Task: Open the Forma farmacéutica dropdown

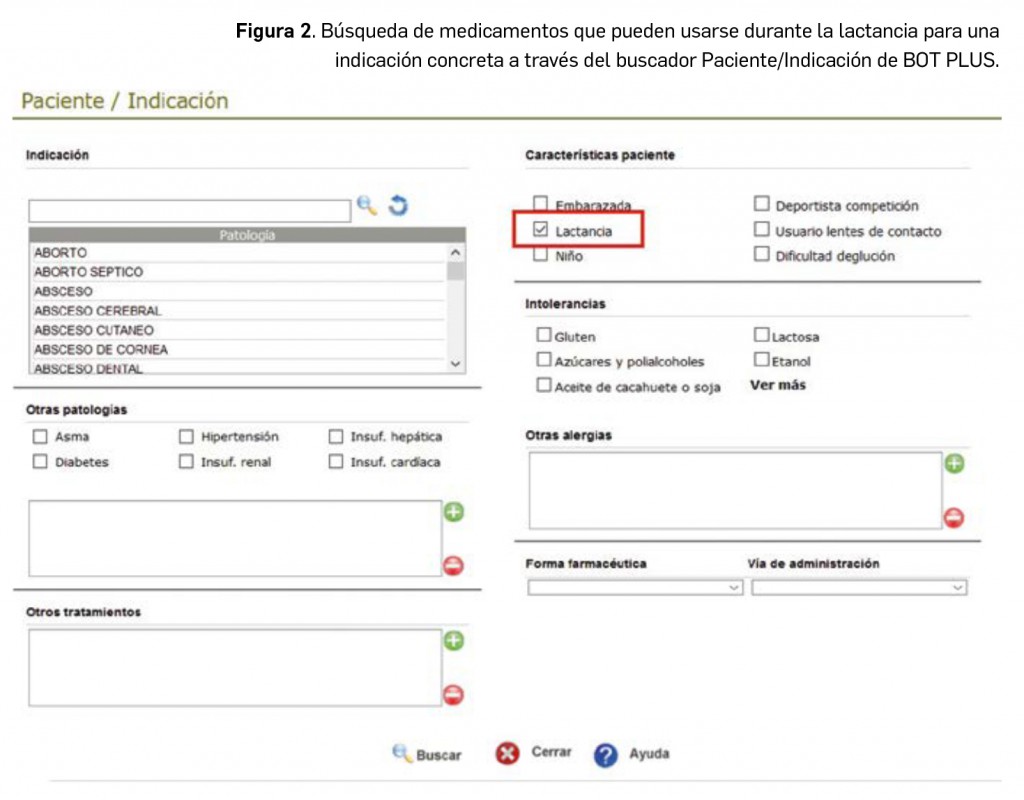Action: pos(634,588)
